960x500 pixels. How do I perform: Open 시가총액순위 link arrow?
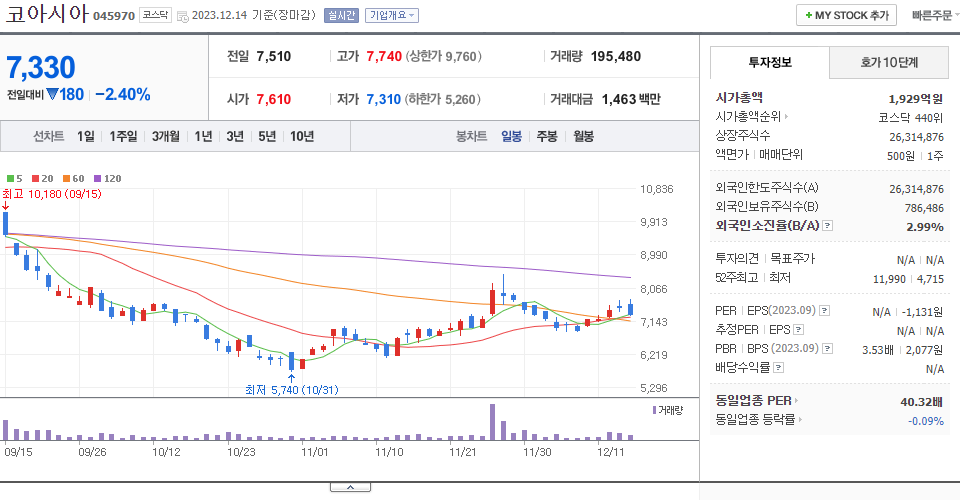pos(786,116)
